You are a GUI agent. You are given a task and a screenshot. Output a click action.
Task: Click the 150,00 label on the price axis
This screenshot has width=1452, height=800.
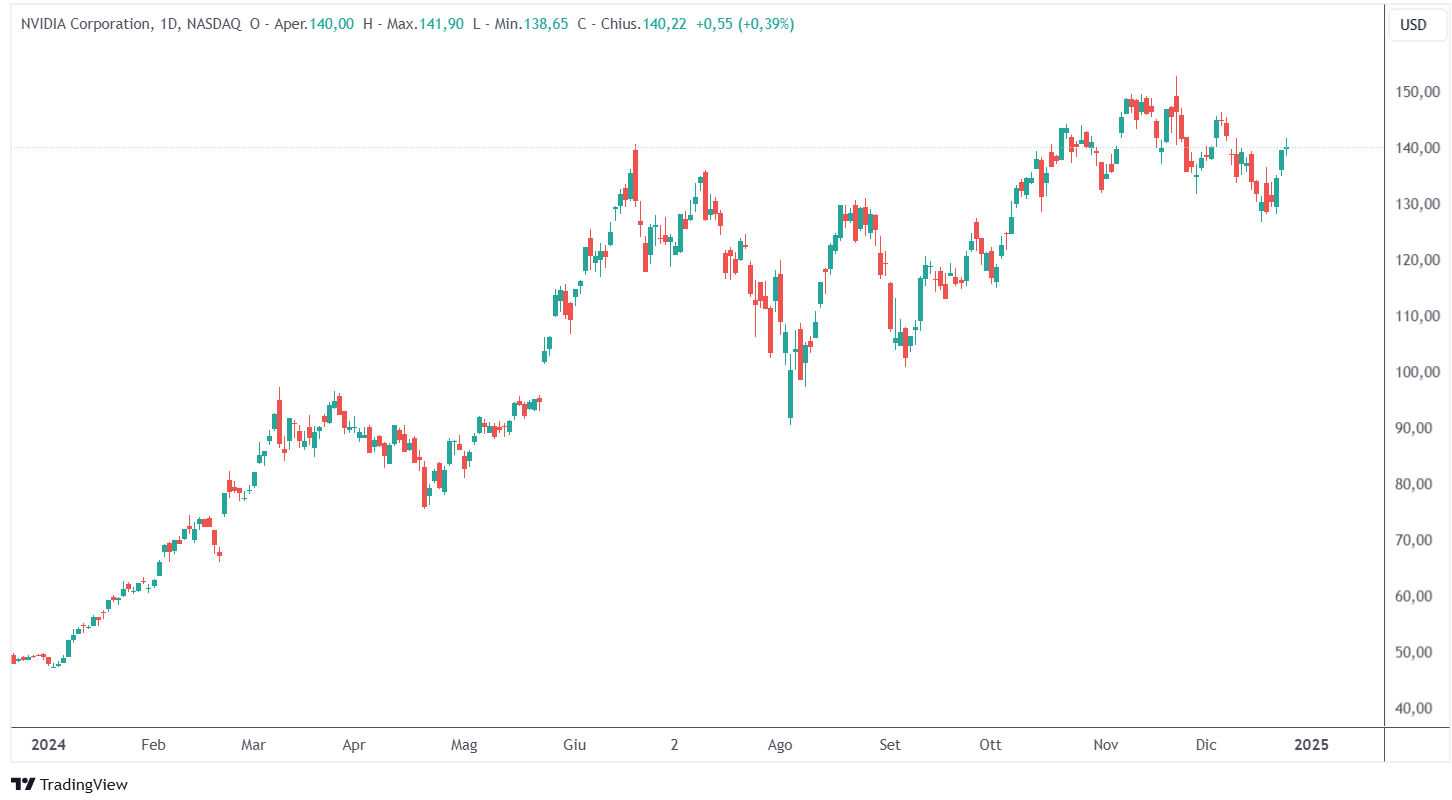pos(1418,92)
